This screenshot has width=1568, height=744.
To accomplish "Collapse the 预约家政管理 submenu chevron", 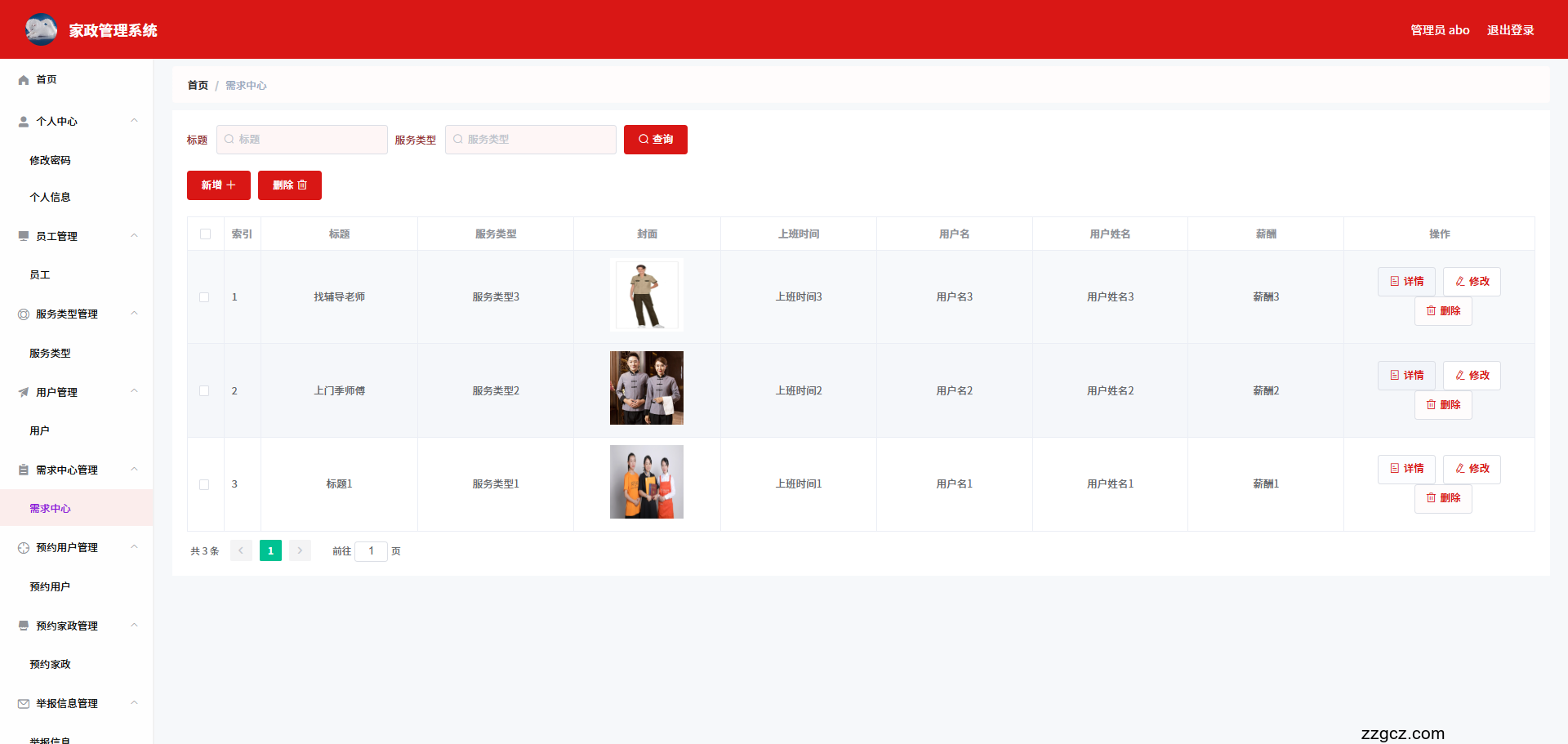I will click(x=135, y=626).
